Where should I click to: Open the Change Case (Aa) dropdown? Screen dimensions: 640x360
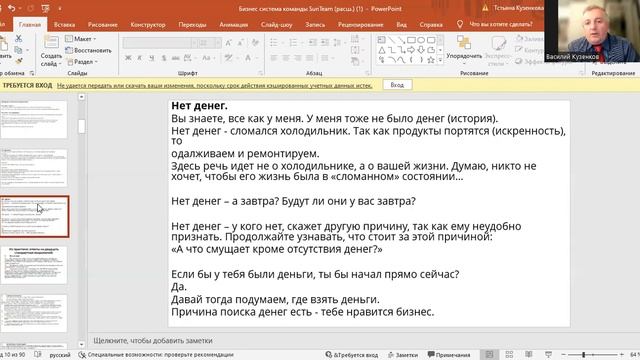tap(208, 58)
